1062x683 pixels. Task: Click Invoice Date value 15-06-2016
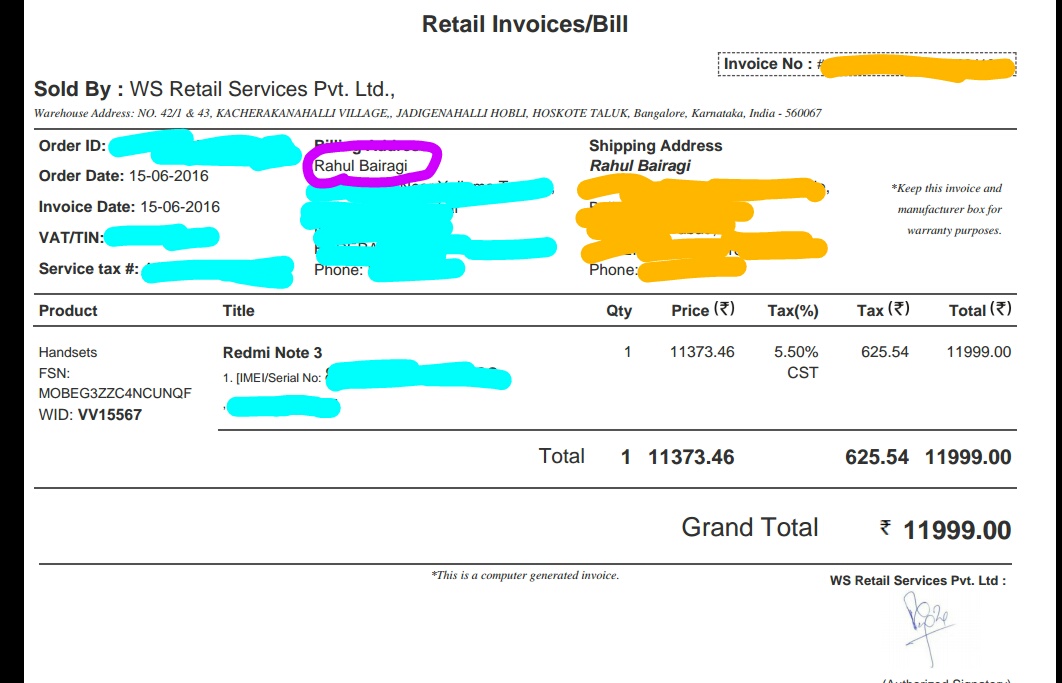click(180, 207)
